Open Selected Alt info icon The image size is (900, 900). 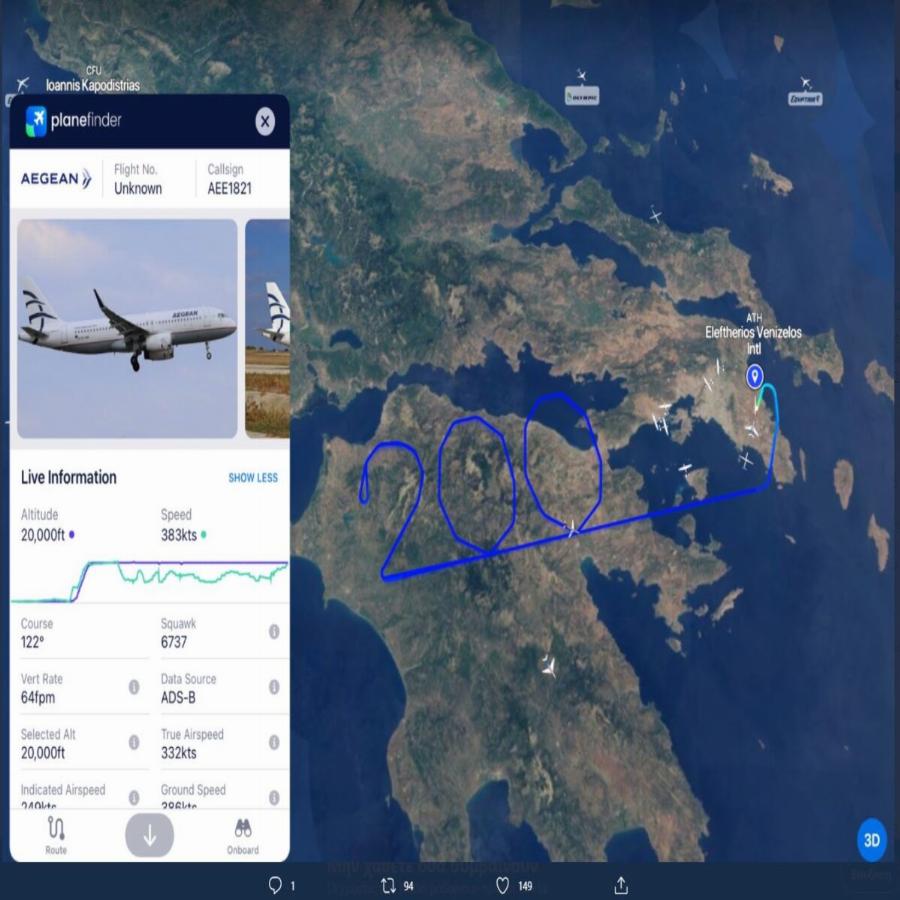[x=134, y=742]
